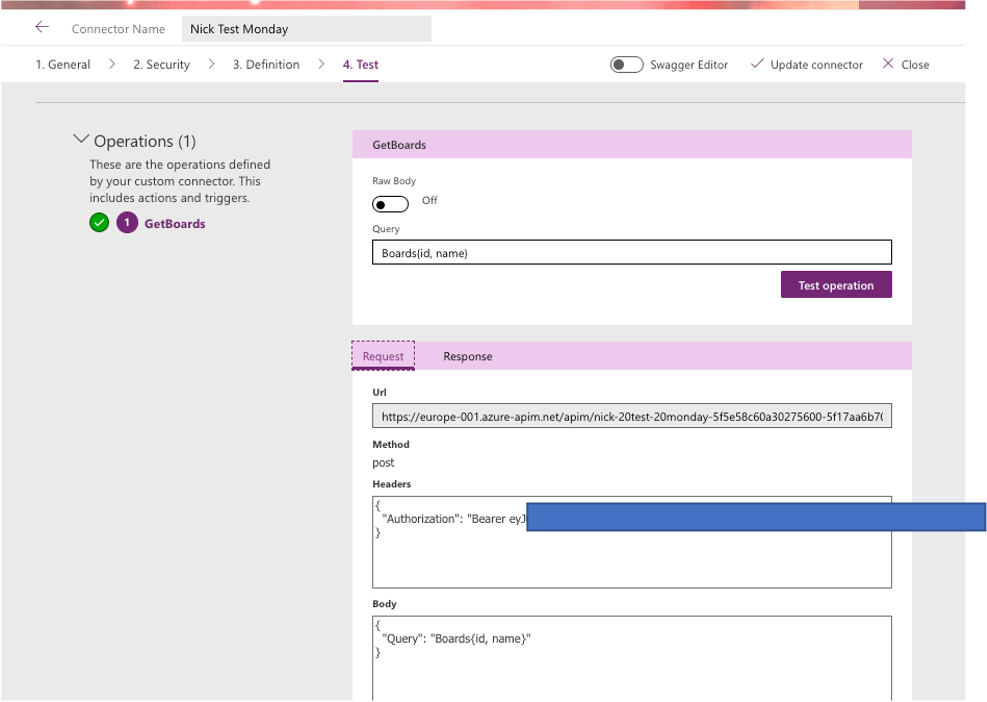The height and width of the screenshot is (702, 987).
Task: Toggle the Swagger Editor switch
Action: (626, 65)
